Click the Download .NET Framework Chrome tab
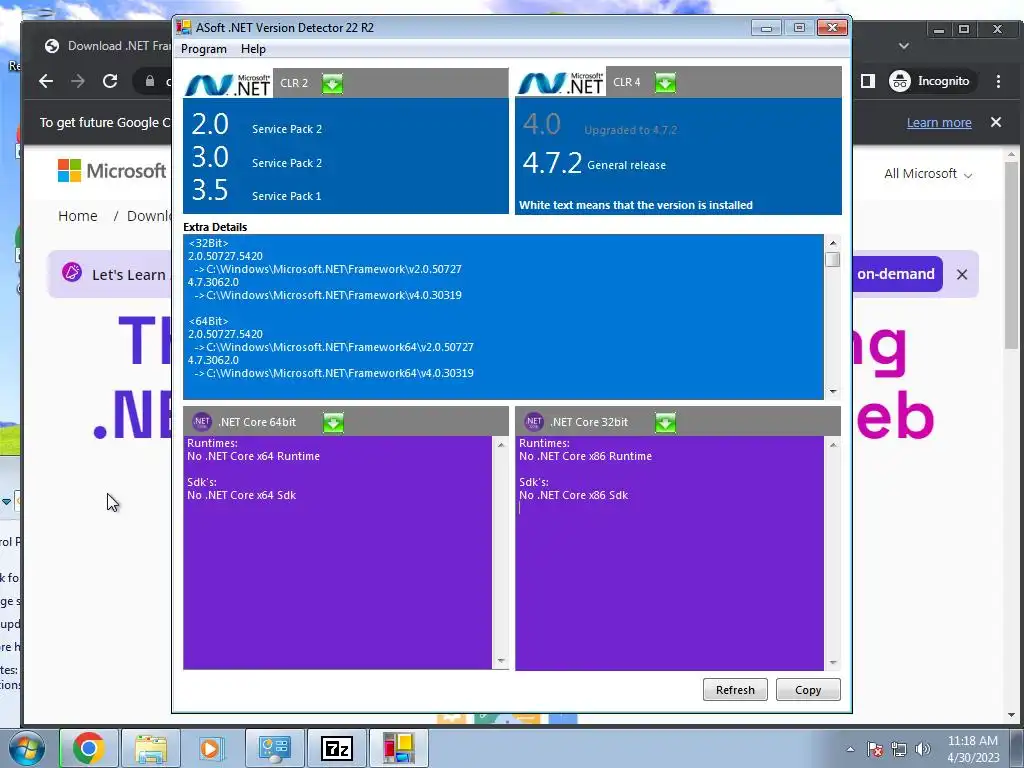 tap(108, 46)
